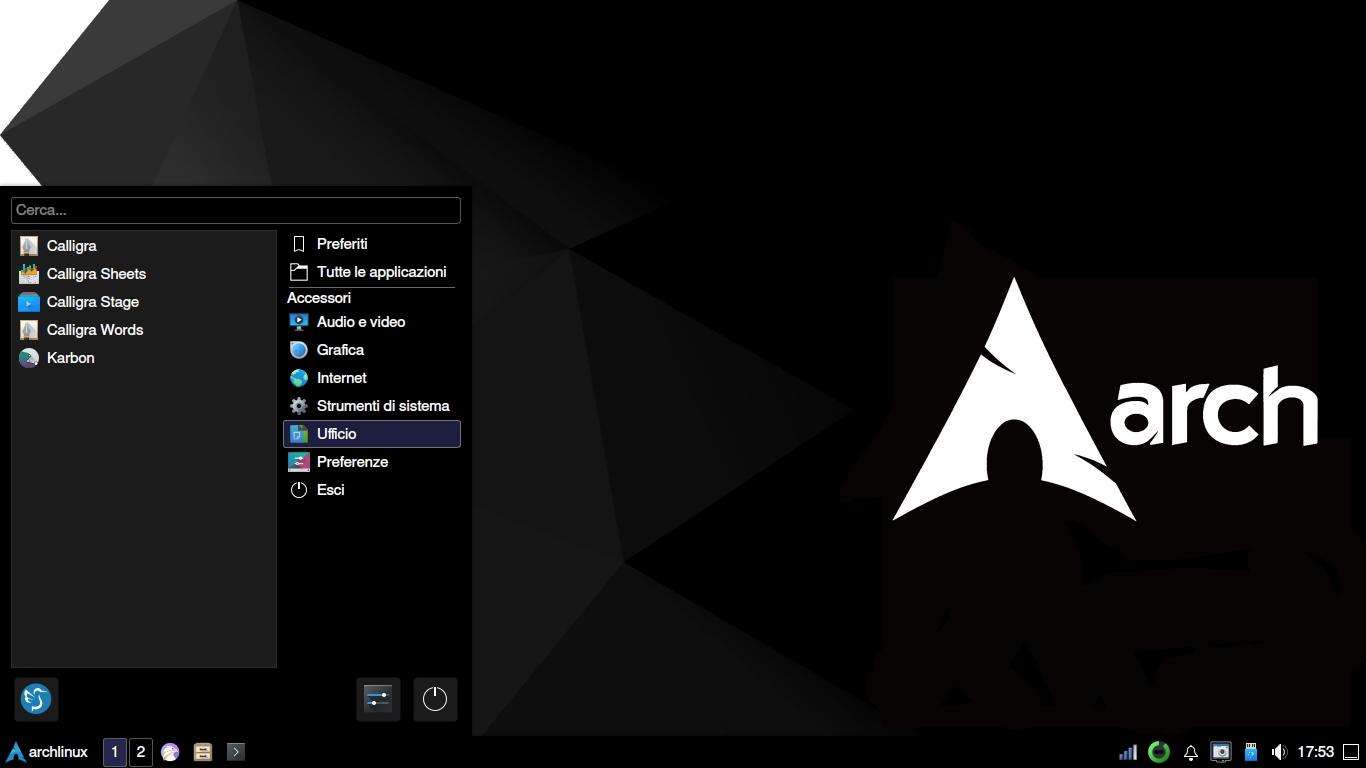Image resolution: width=1366 pixels, height=768 pixels.
Task: Open Strumenti di sistema category
Action: click(x=372, y=406)
